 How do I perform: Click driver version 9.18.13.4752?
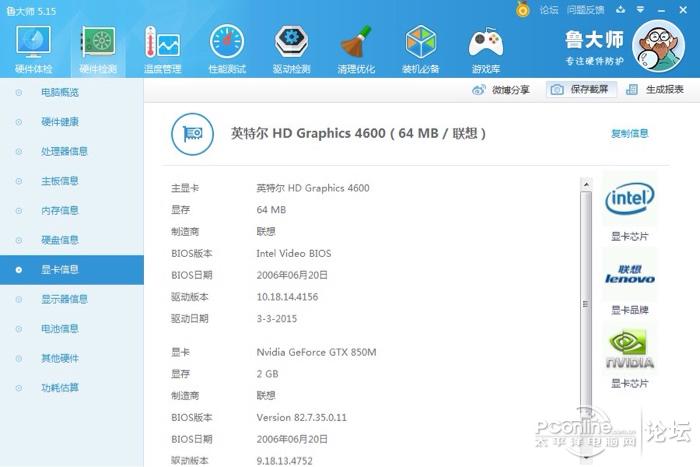pos(284,461)
